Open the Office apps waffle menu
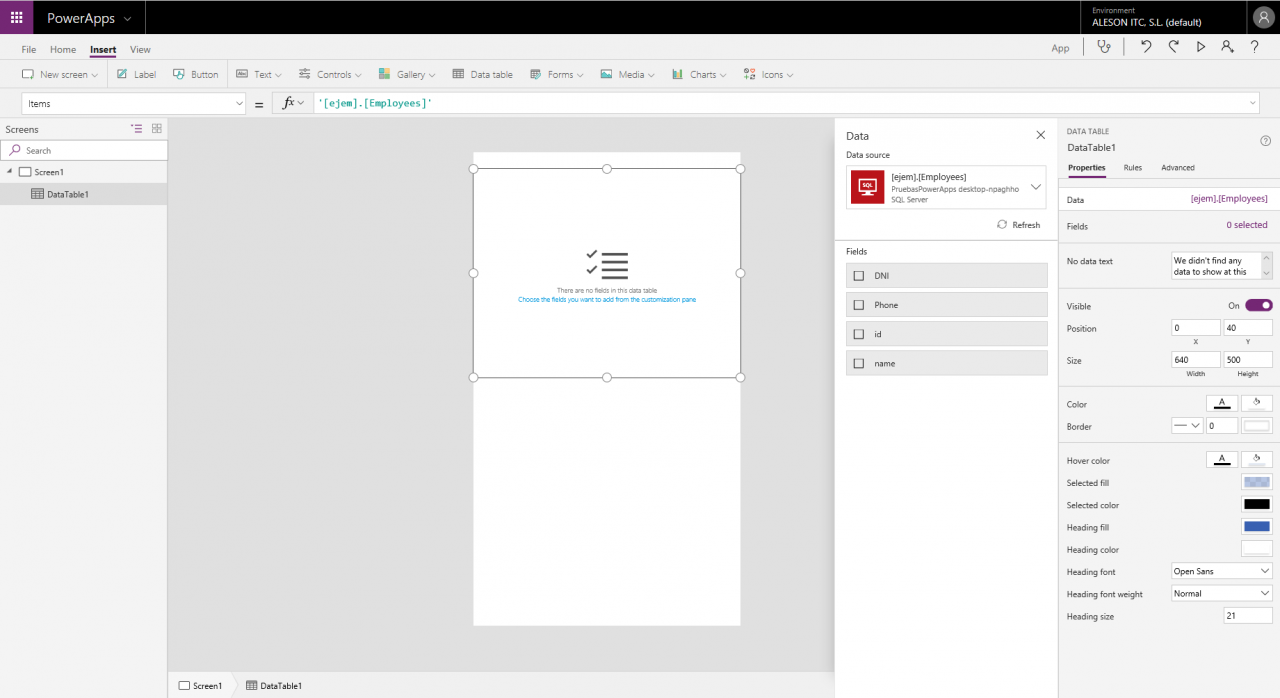The height and width of the screenshot is (698, 1280). [x=15, y=17]
